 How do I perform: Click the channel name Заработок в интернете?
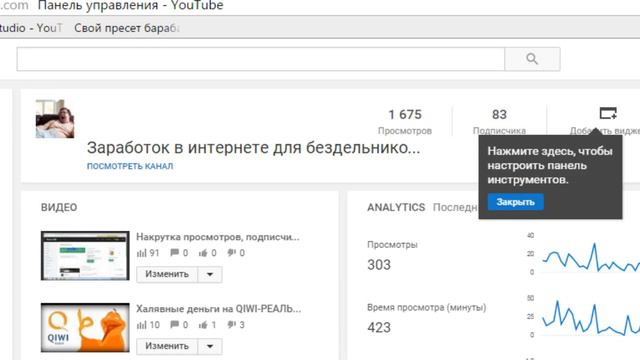[253, 148]
